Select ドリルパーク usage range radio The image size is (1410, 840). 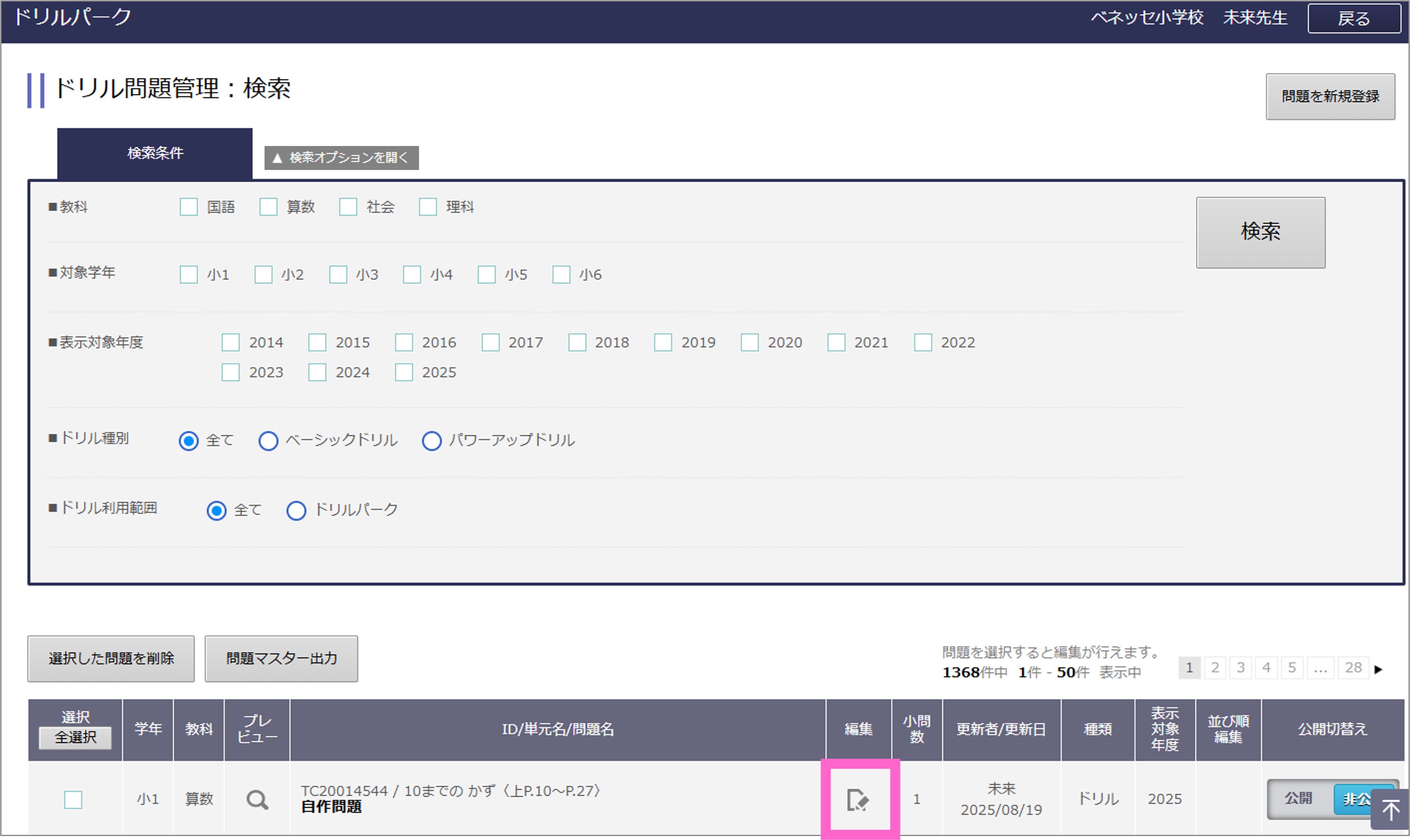(x=297, y=510)
